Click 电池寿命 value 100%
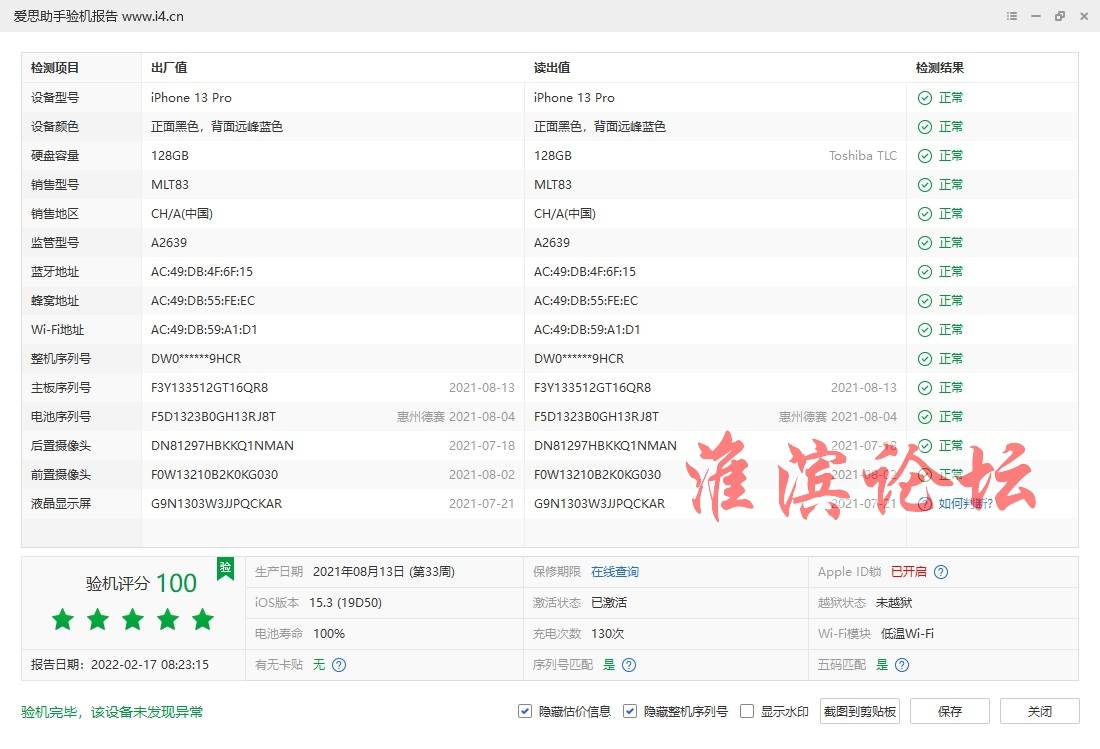This screenshot has width=1100, height=749. pyautogui.click(x=328, y=633)
